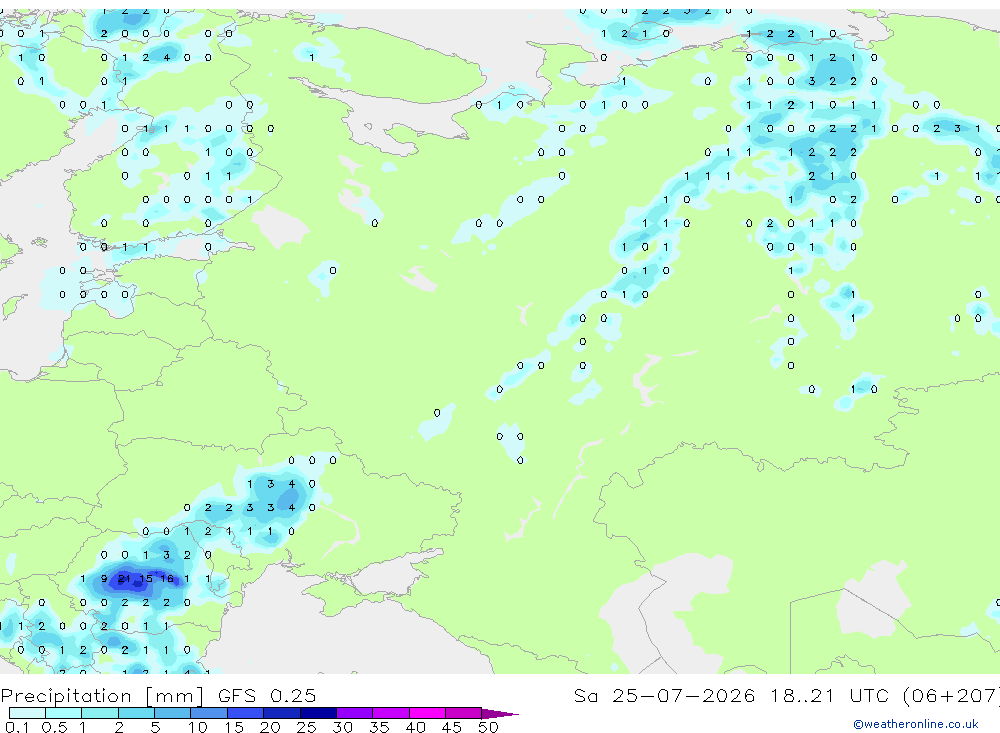This screenshot has width=1000, height=733.
Task: Click the legend label '20'
Action: pyautogui.click(x=270, y=727)
